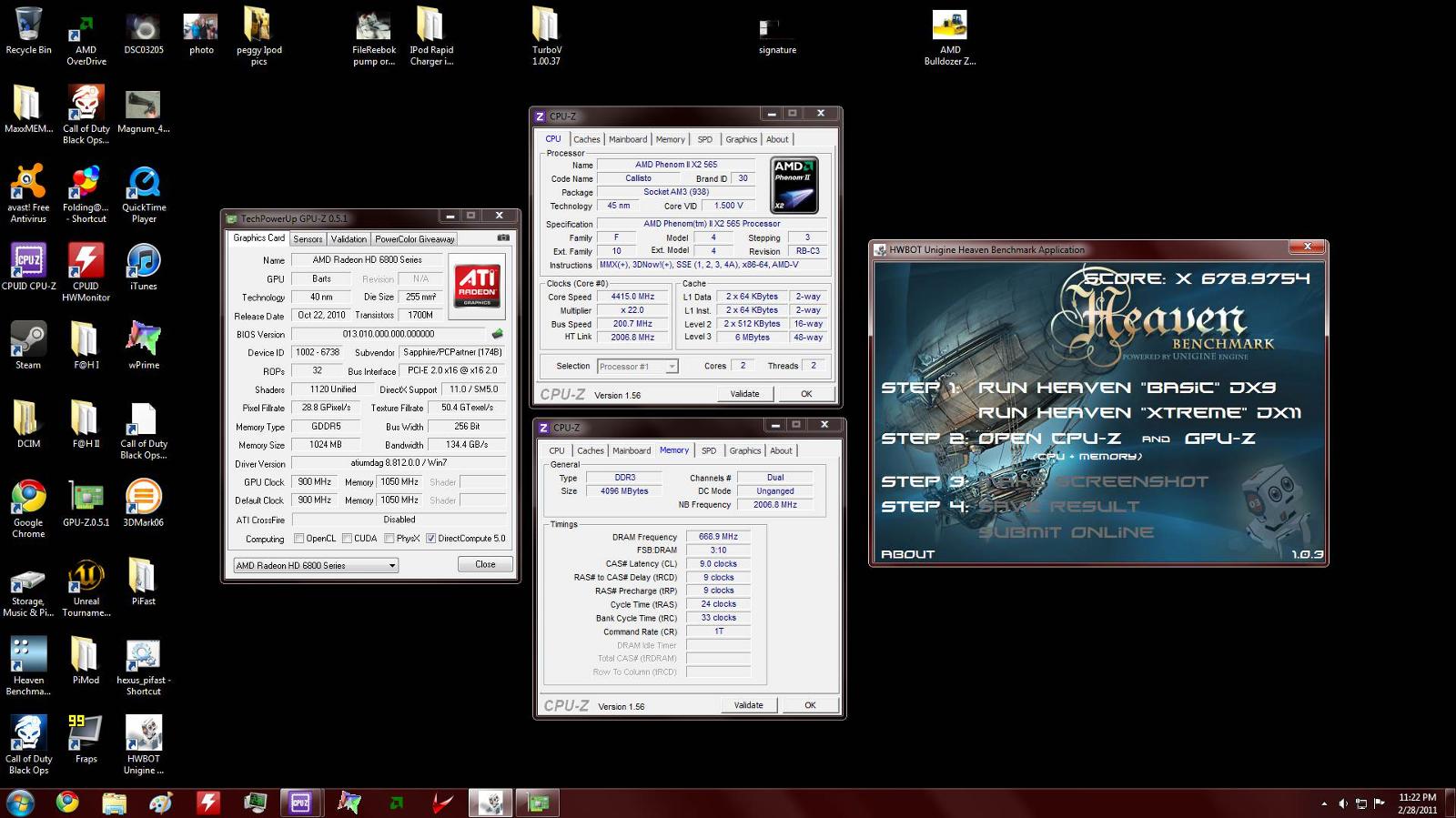The image size is (1456, 818).
Task: Open the Processor #1 selection dropdown
Action: tap(638, 367)
